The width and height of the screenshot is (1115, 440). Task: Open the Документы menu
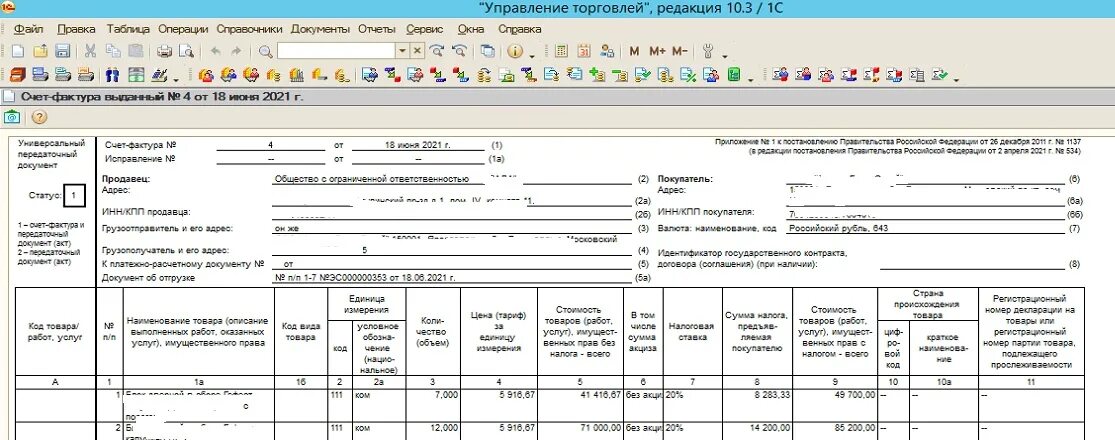pyautogui.click(x=320, y=29)
